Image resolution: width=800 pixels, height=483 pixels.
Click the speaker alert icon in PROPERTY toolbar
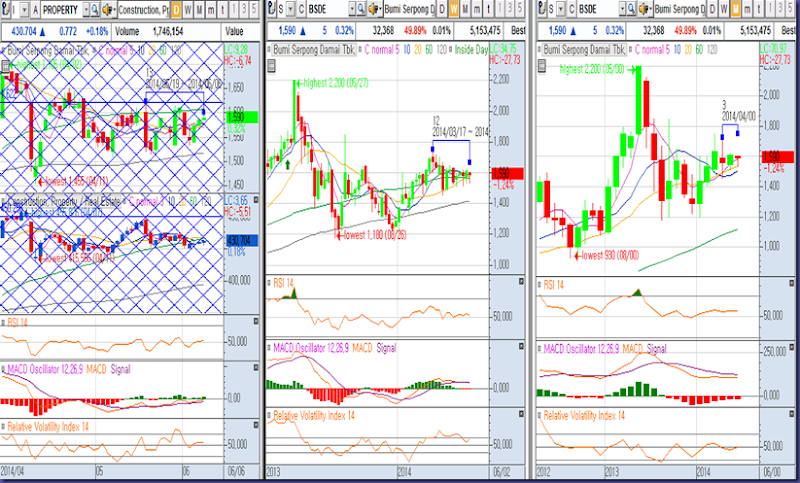click(109, 10)
